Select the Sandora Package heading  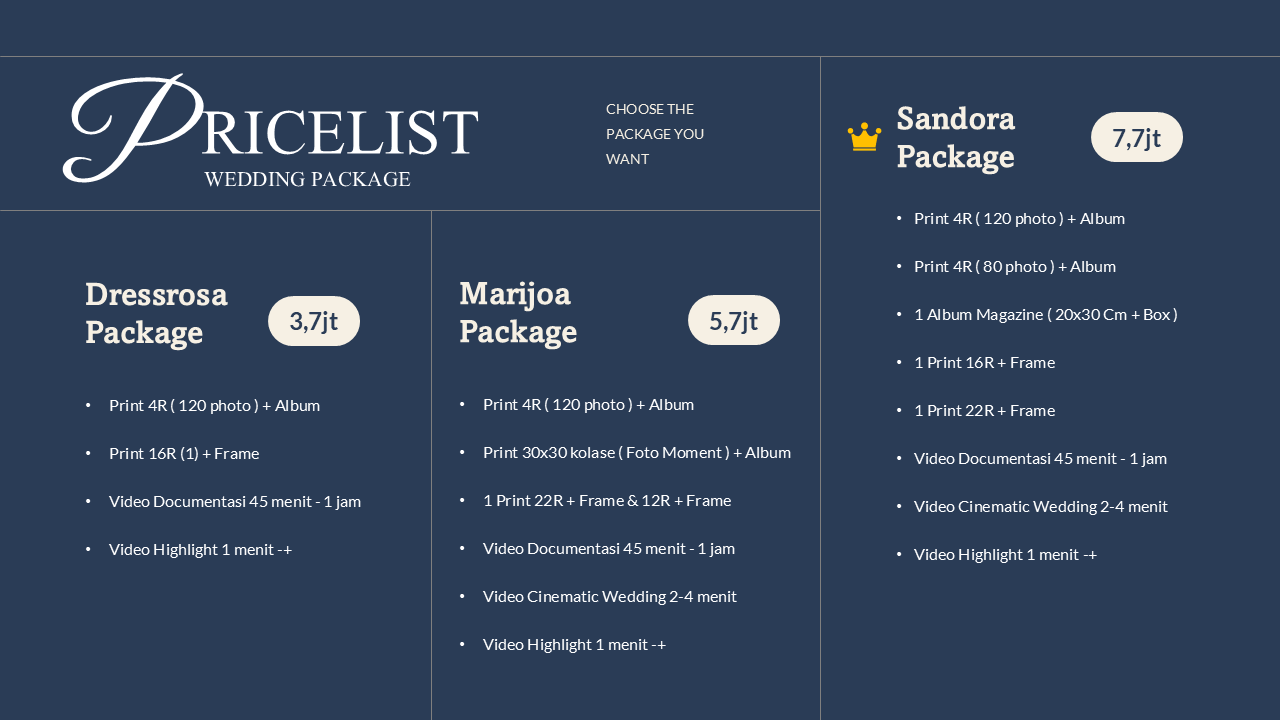956,137
